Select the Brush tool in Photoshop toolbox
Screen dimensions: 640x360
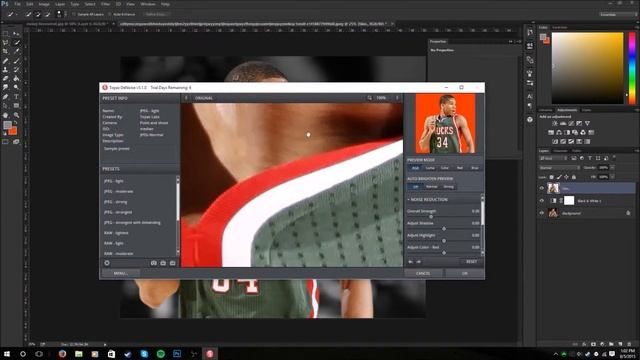(16, 60)
